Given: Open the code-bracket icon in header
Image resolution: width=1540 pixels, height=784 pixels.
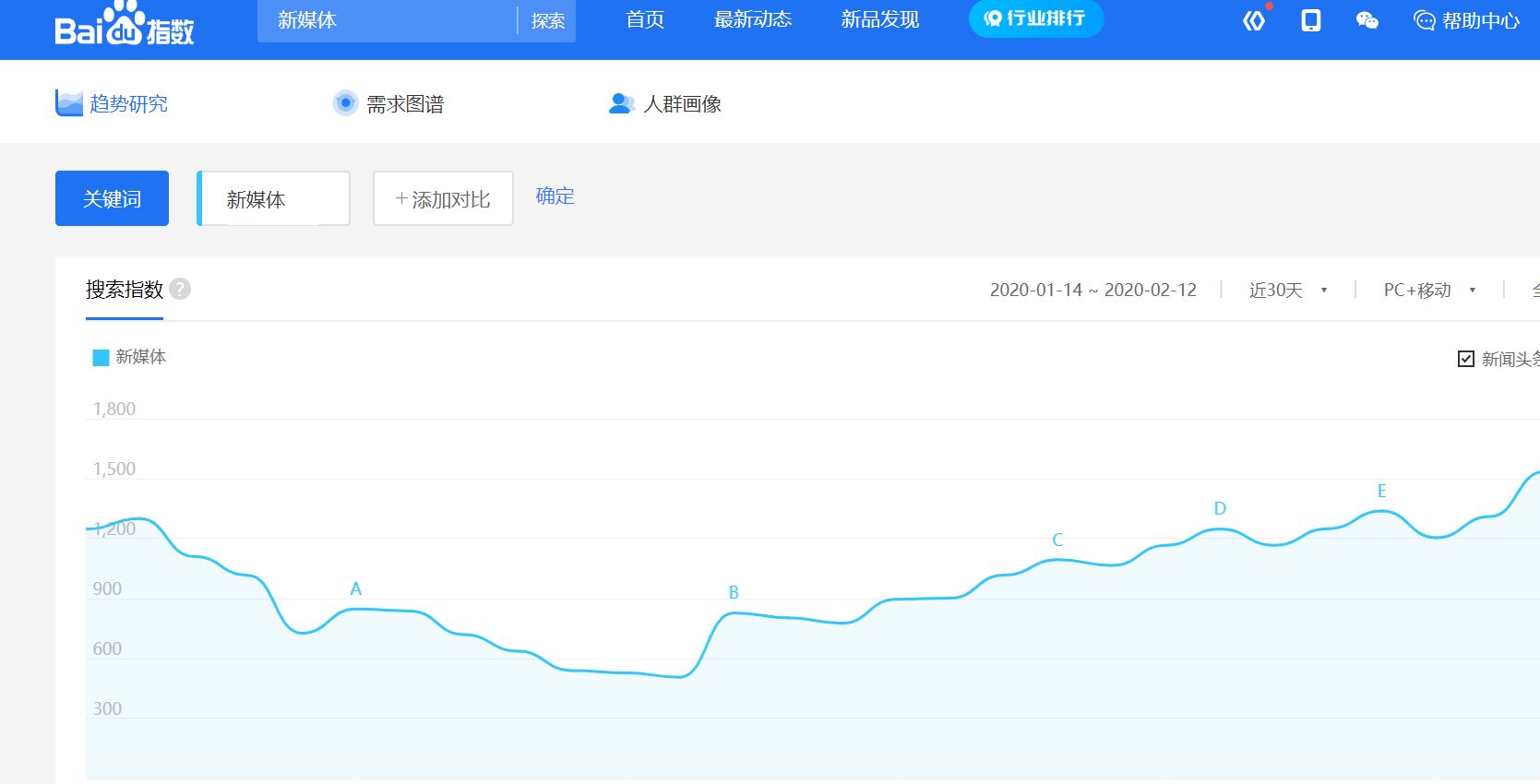Looking at the screenshot, I should (1253, 20).
